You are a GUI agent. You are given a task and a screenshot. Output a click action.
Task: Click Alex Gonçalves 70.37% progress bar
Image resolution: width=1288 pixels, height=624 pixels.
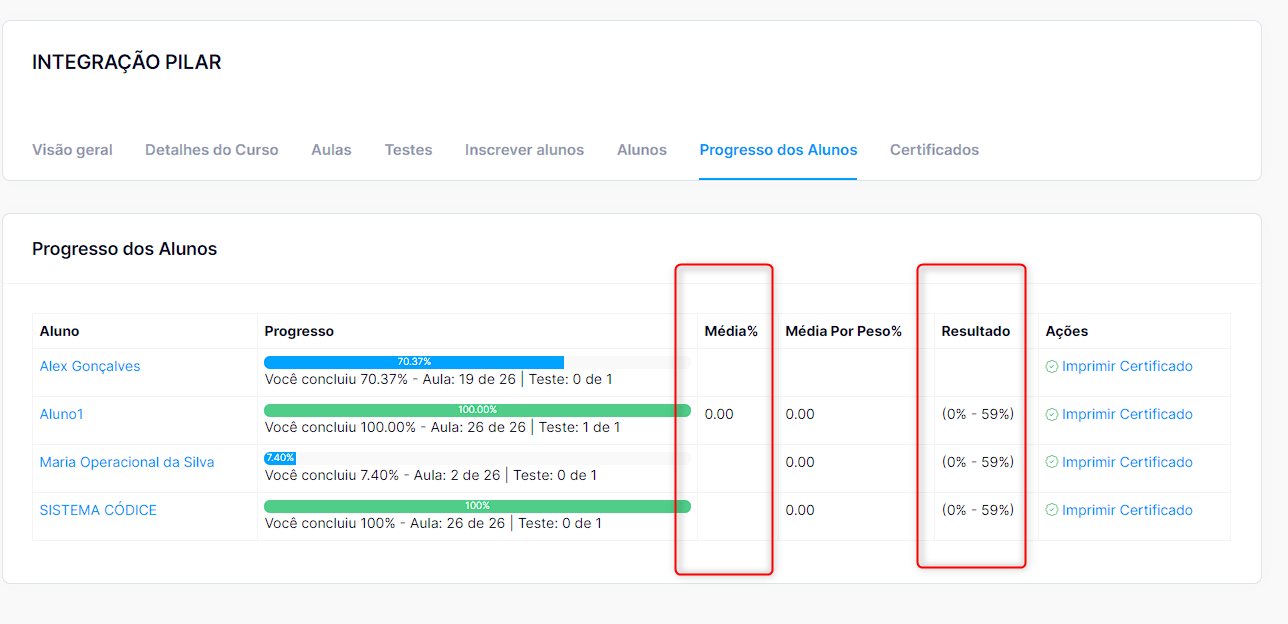[x=414, y=362]
